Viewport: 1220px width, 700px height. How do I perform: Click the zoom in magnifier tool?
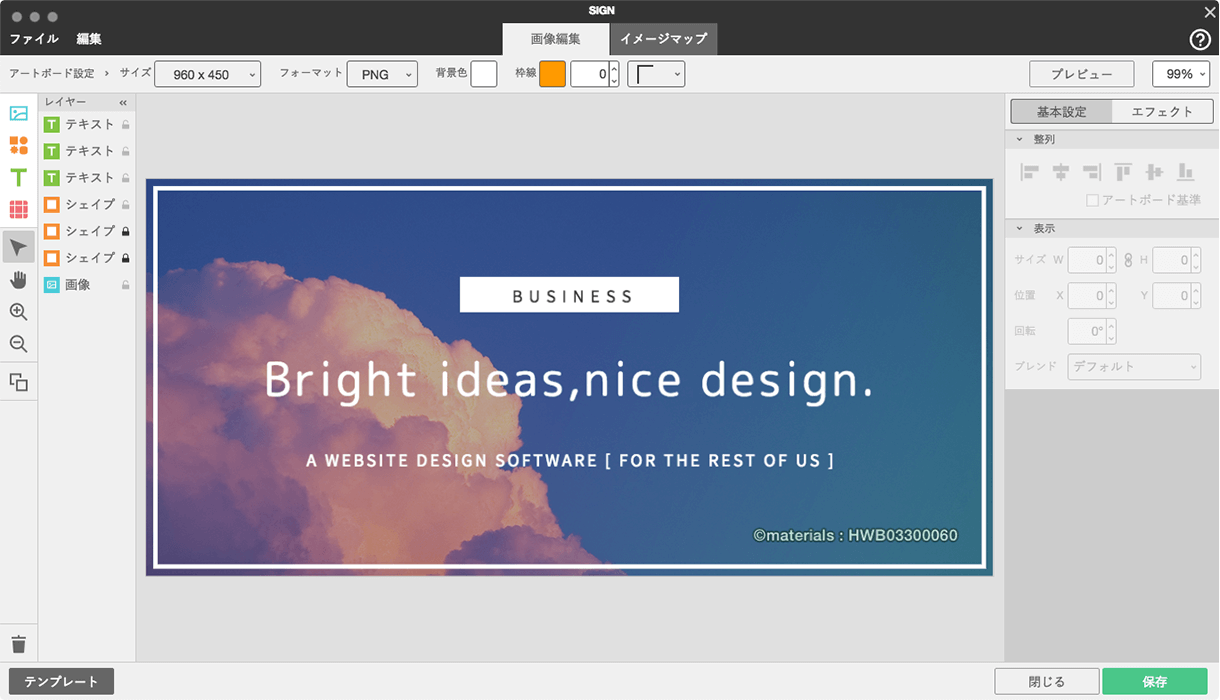18,312
